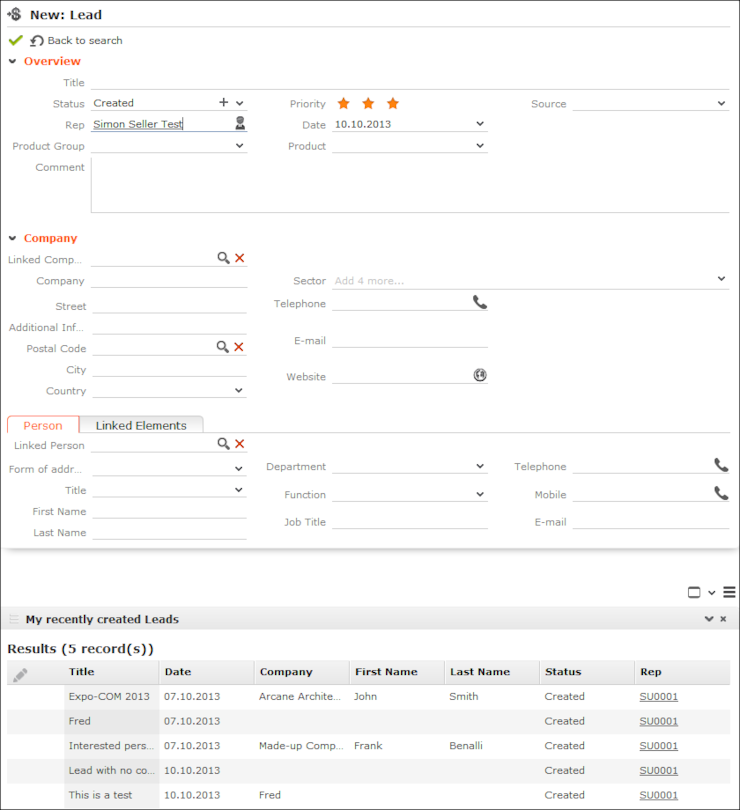
Task: Click the Mobile phone icon
Action: point(721,493)
